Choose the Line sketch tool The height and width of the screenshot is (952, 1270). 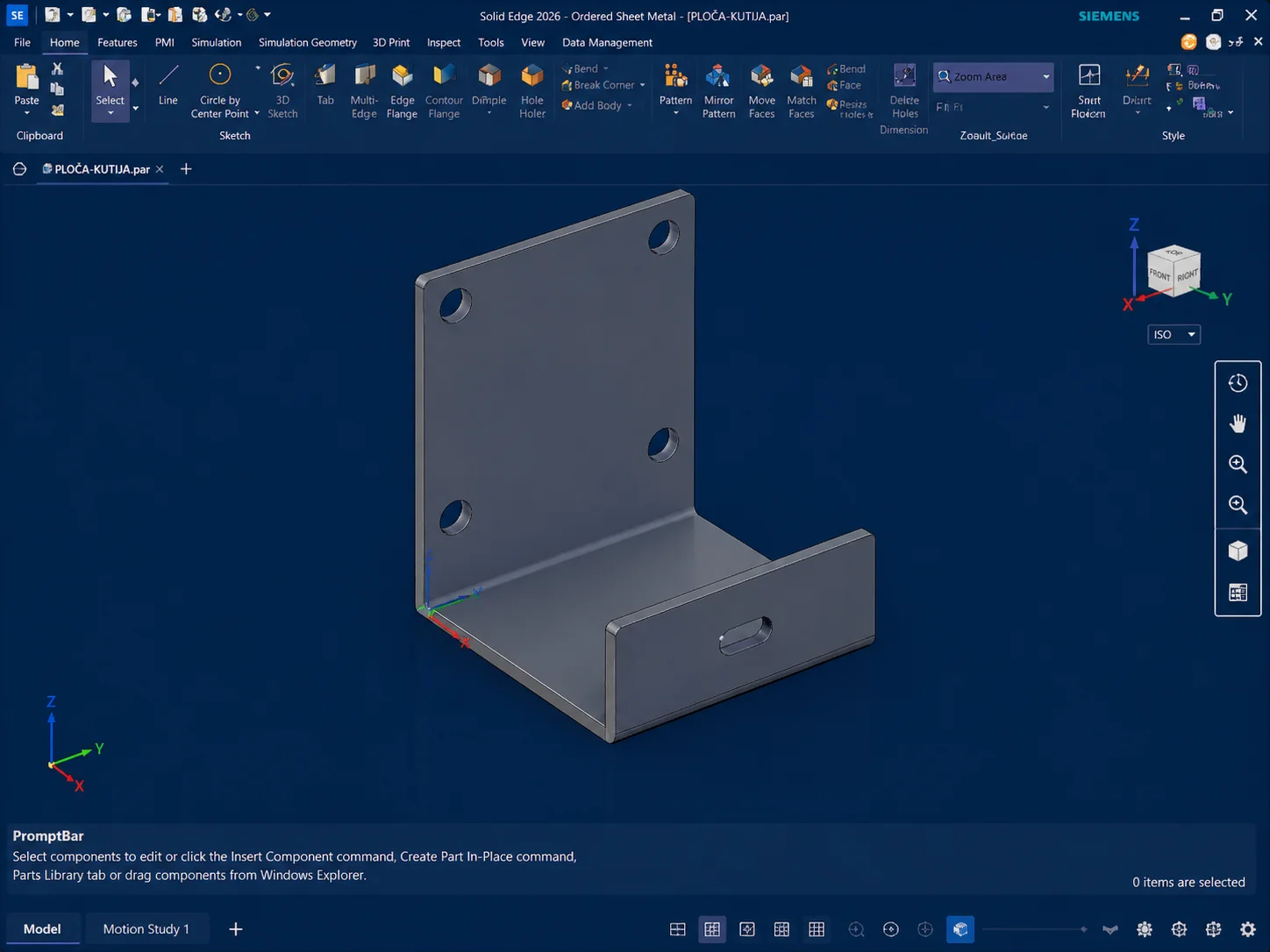point(168,86)
